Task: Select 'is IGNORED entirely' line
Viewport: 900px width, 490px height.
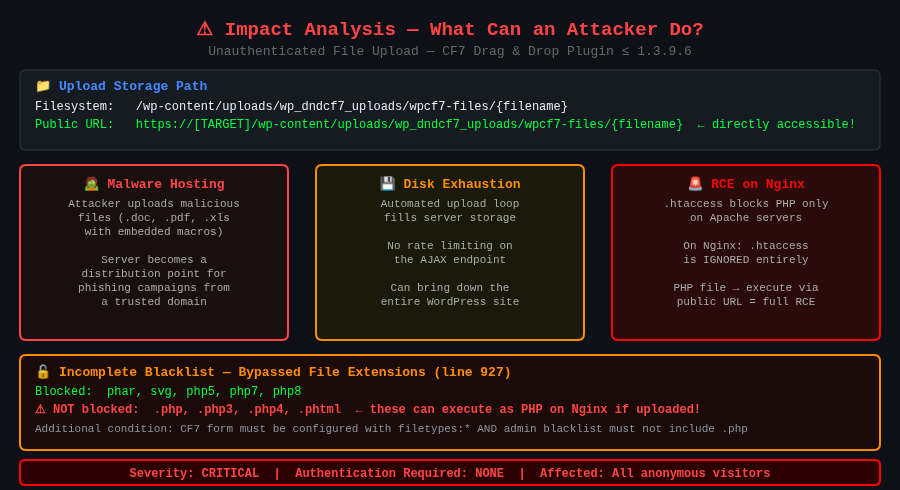Action: (746, 259)
